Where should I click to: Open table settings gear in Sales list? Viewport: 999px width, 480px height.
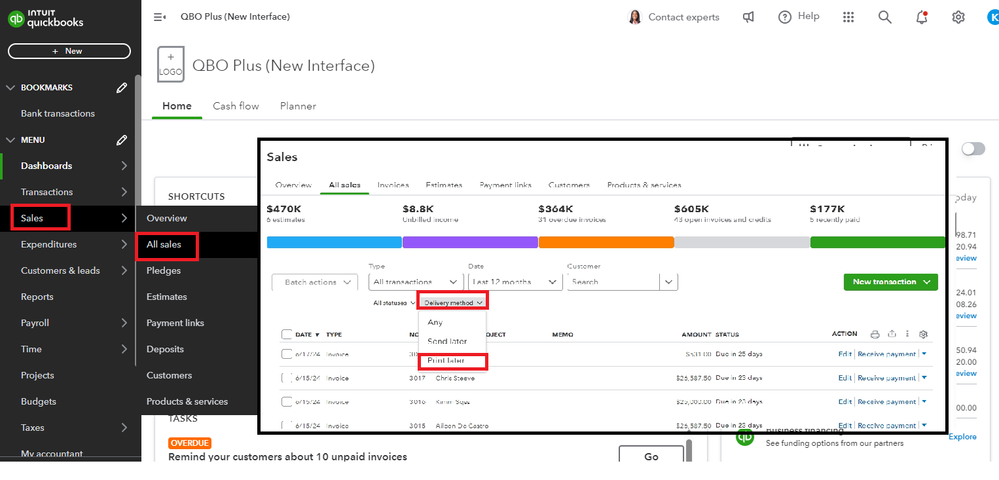923,334
